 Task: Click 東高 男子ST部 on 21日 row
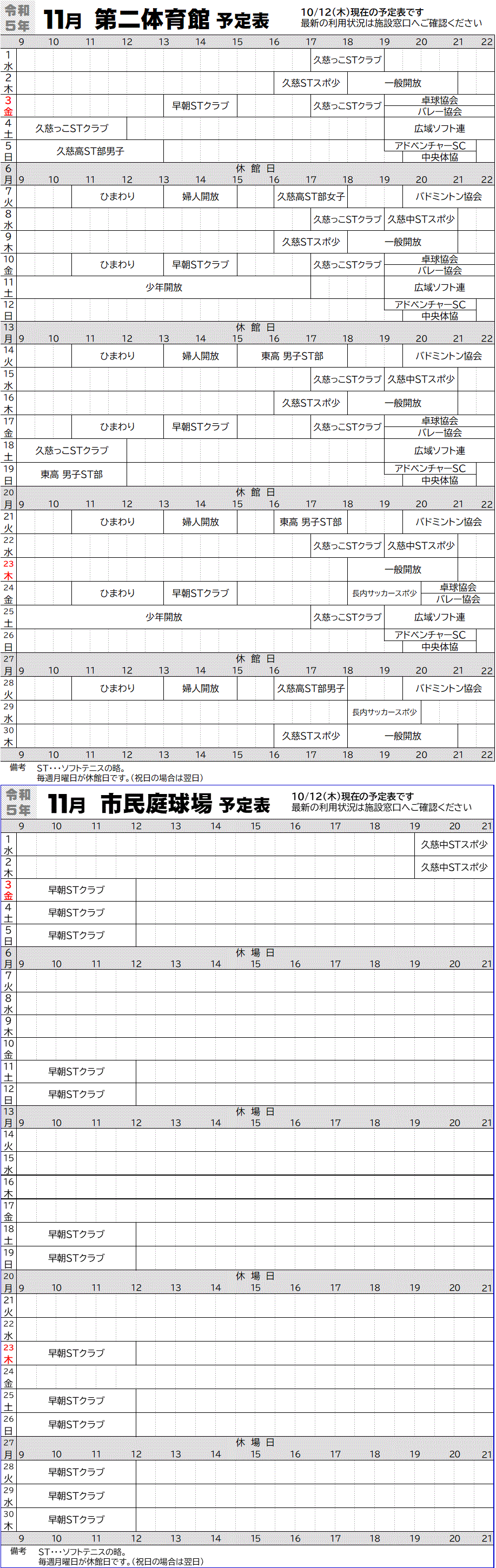[311, 522]
